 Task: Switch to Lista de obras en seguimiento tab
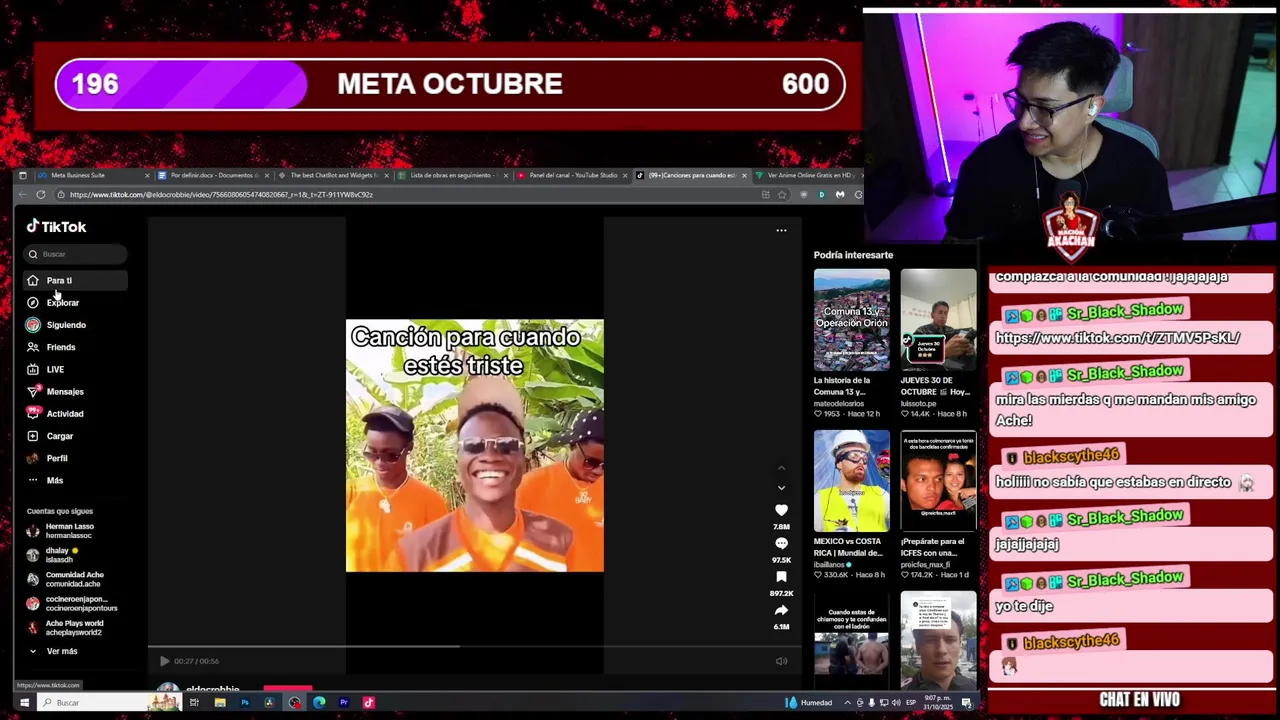point(452,175)
